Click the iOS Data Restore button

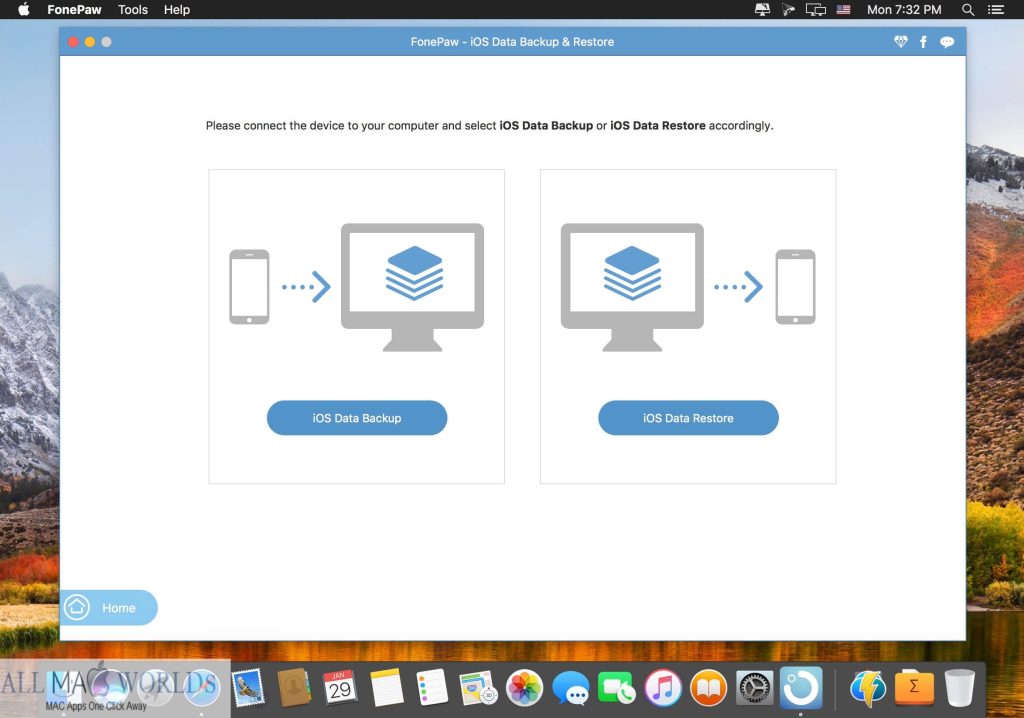[688, 418]
